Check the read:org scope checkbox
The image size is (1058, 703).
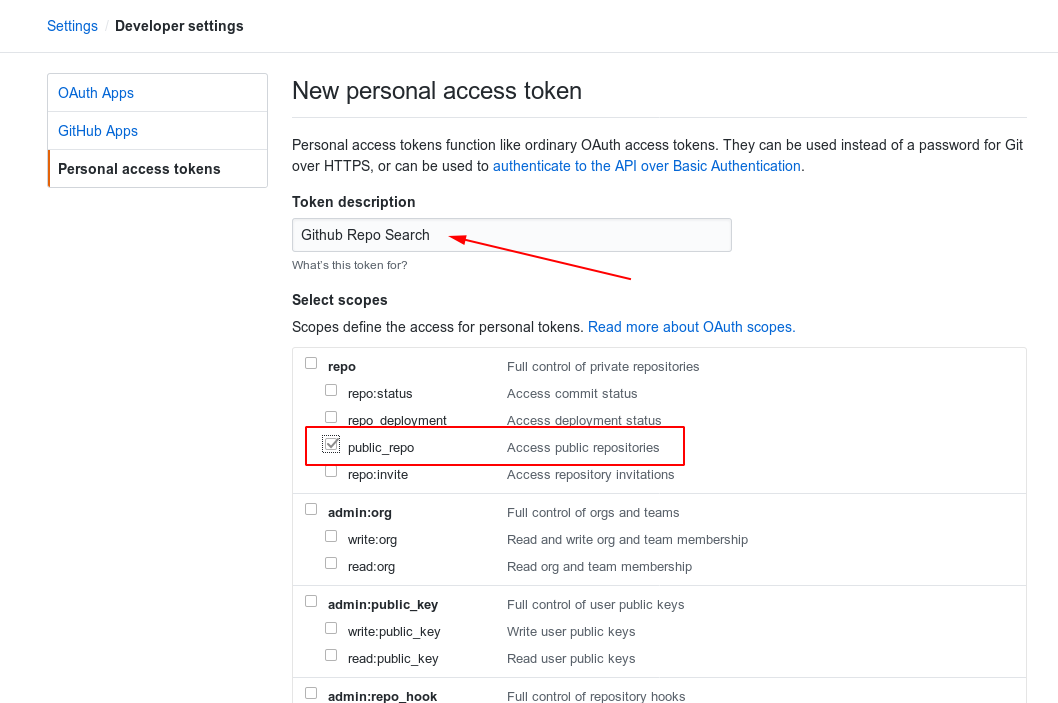point(331,564)
